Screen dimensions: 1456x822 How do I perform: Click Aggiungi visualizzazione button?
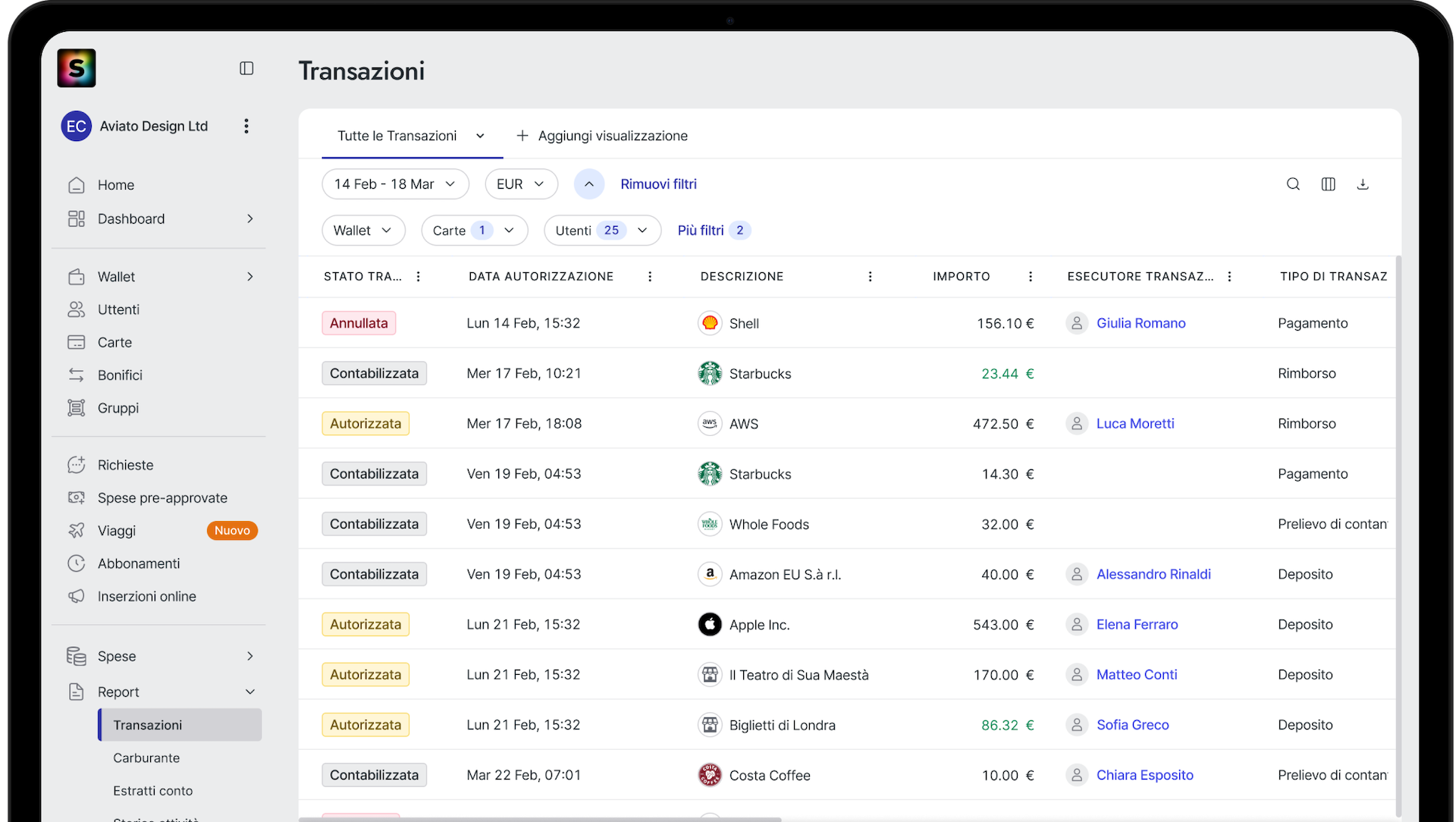[x=602, y=136]
